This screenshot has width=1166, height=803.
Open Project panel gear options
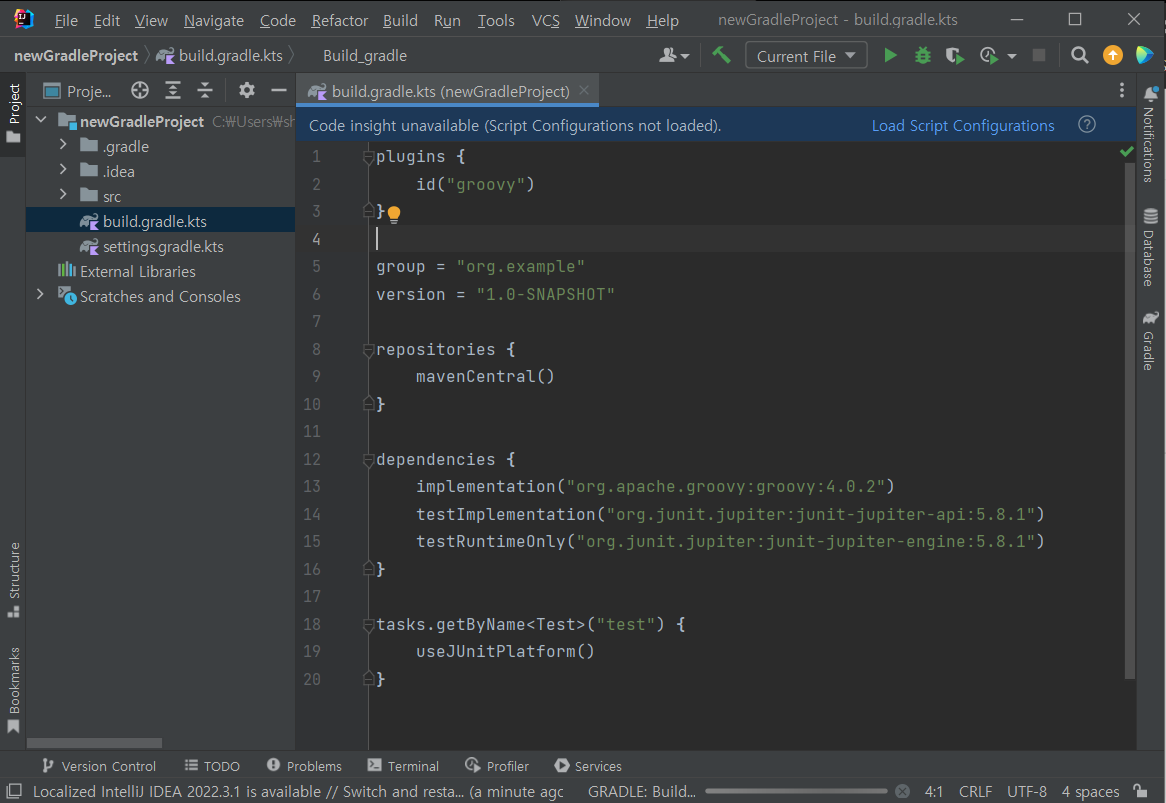coord(246,91)
